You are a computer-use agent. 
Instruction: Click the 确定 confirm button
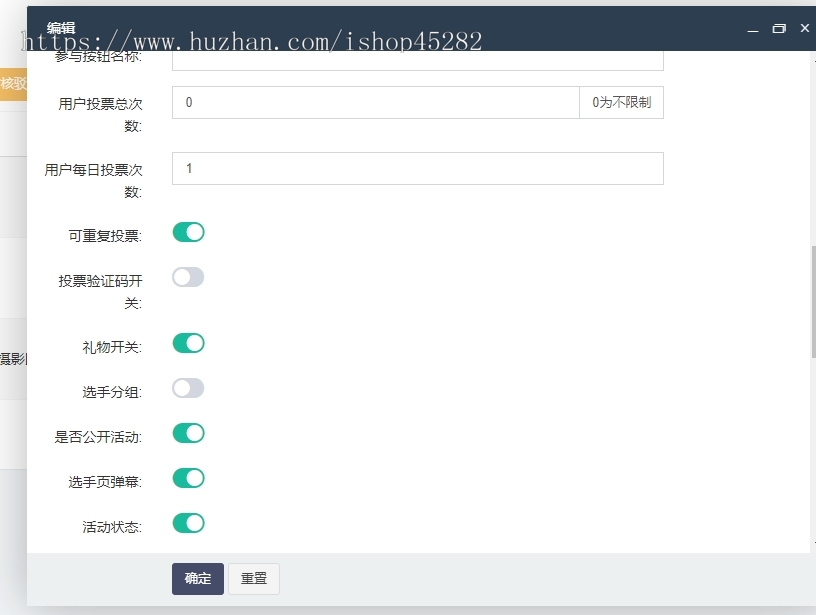point(198,579)
